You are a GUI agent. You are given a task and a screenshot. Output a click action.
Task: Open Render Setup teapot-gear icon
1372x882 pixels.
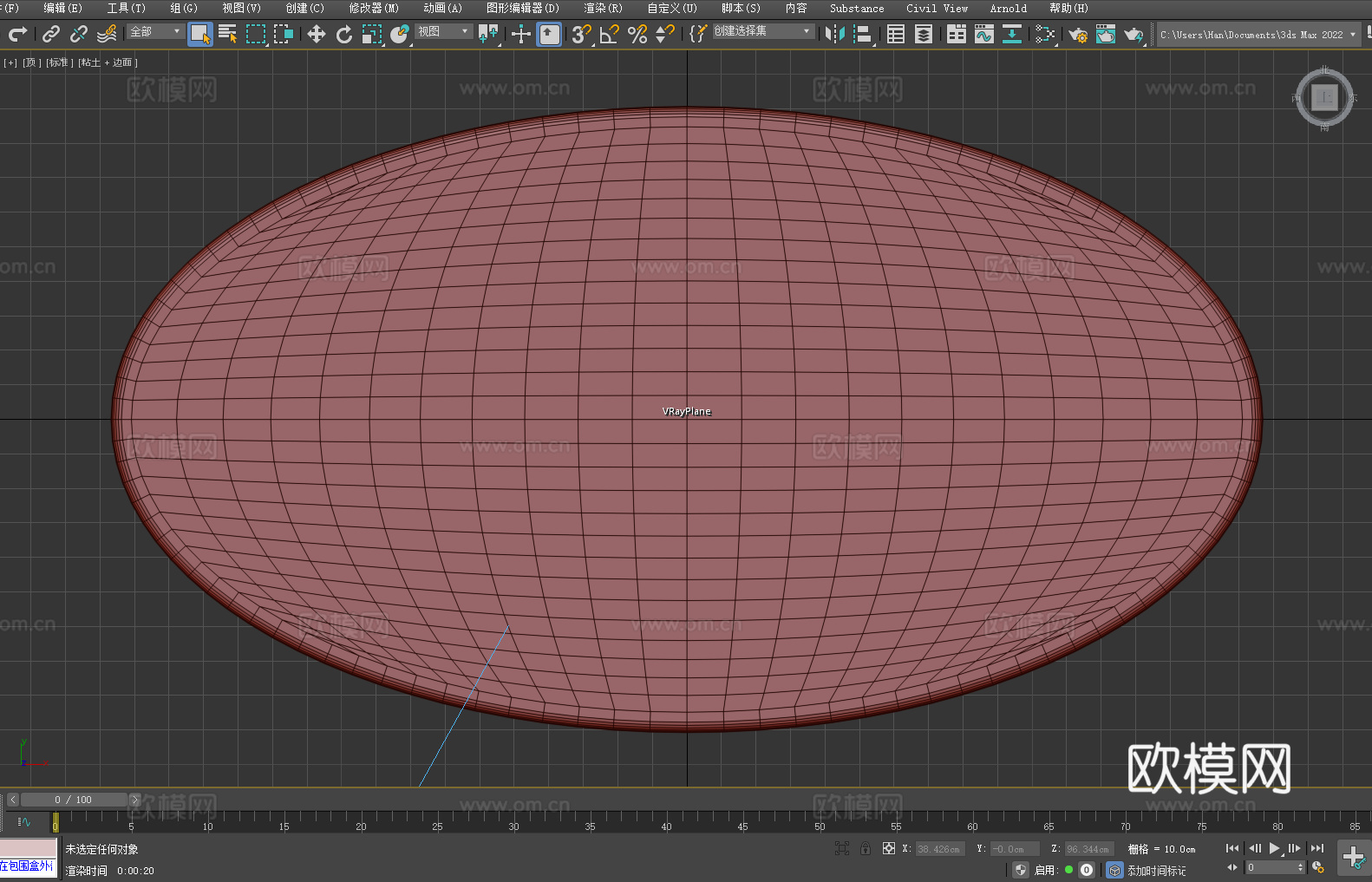click(1078, 34)
